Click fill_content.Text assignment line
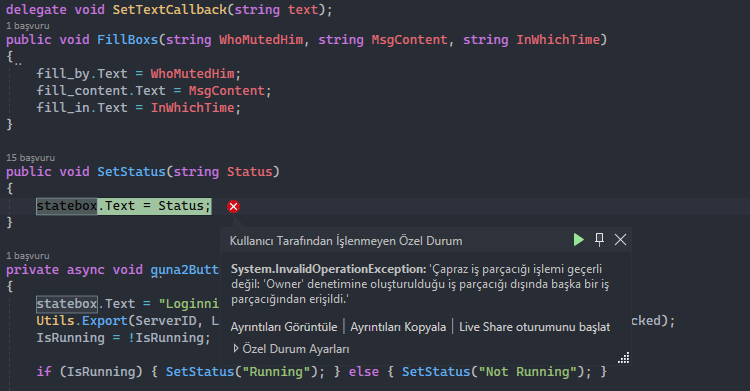 coord(154,91)
